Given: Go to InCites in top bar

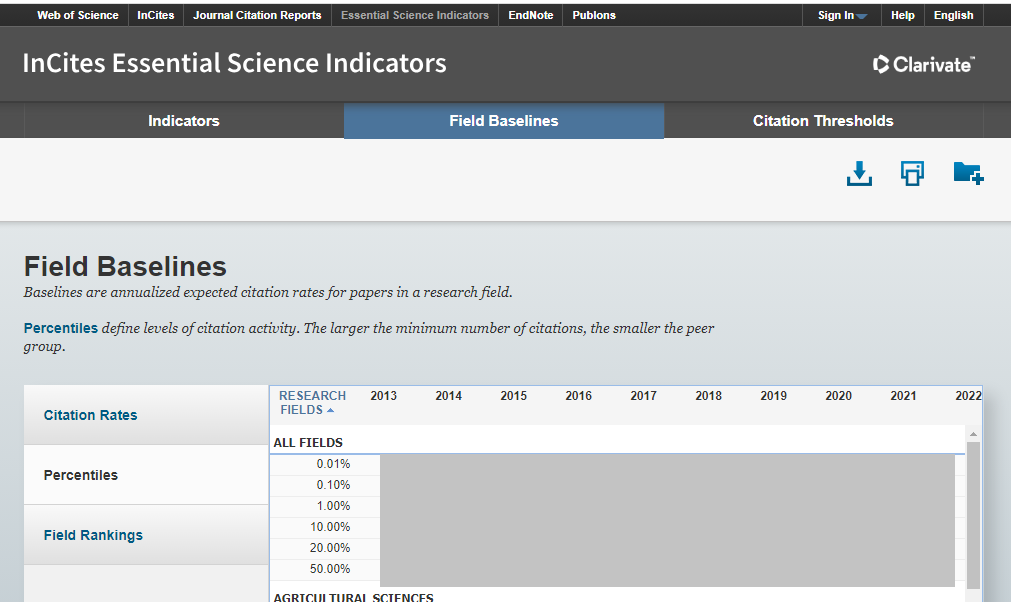Looking at the screenshot, I should tap(155, 15).
